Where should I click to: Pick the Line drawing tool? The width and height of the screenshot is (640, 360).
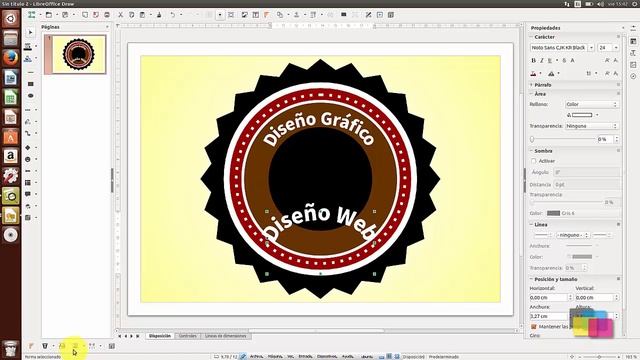pyautogui.click(x=31, y=72)
